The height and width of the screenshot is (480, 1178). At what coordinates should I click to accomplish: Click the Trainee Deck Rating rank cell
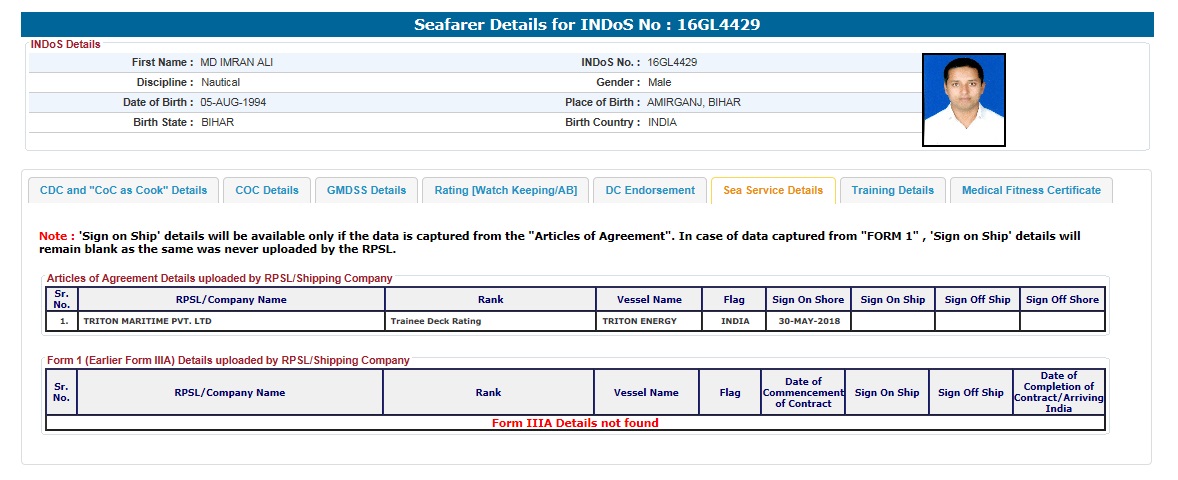(x=436, y=322)
